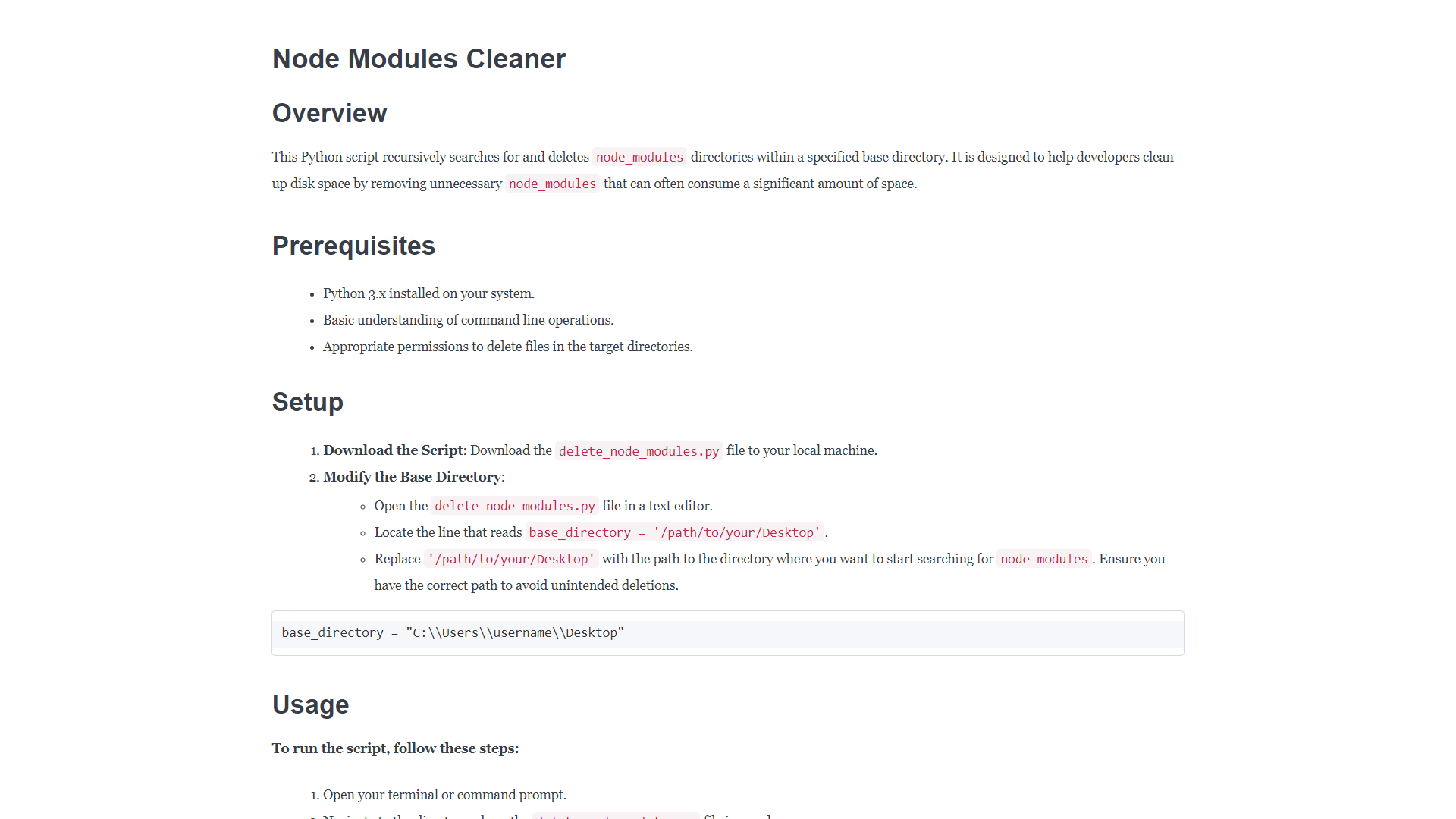Image resolution: width=1456 pixels, height=819 pixels.
Task: Click the '/path/to/your/Desktop' code after Replace
Action: tap(510, 559)
